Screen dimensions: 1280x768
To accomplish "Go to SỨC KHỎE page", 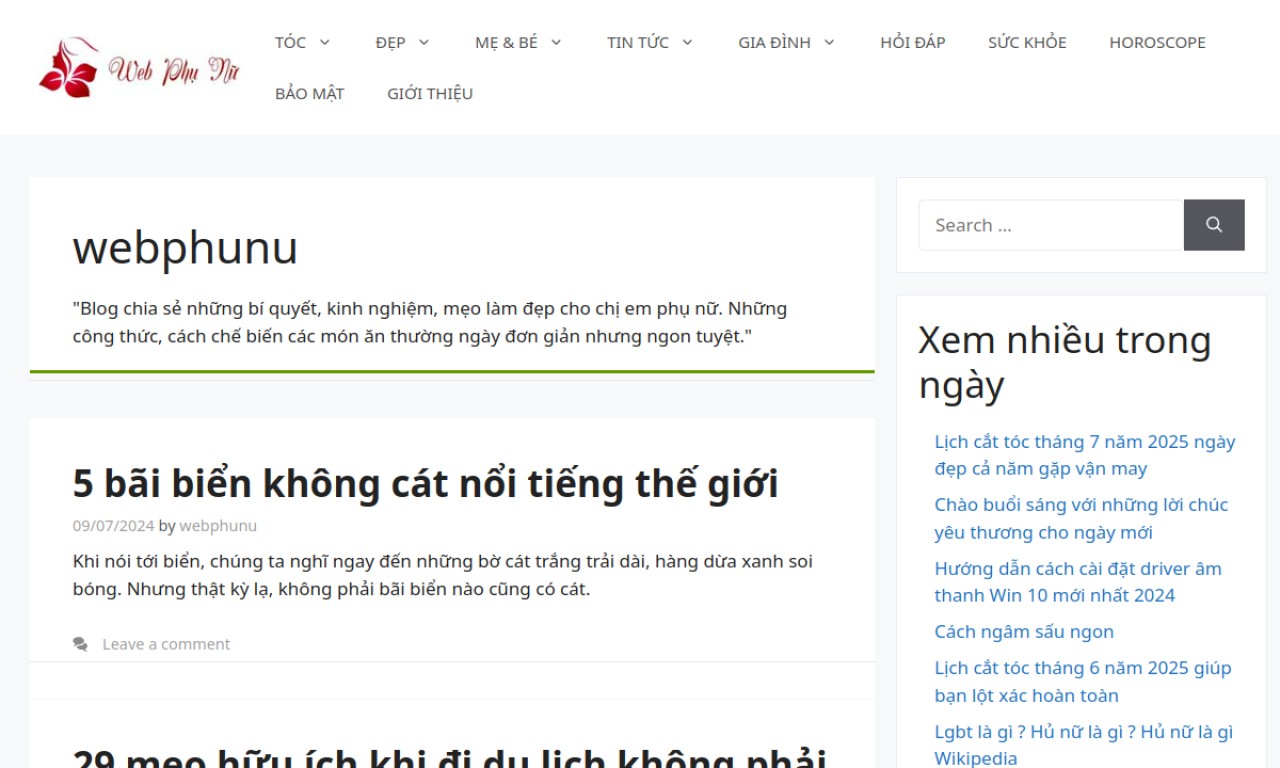I will click(x=1027, y=42).
